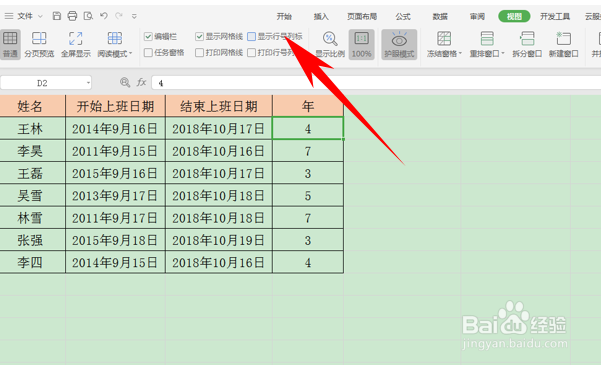Select the cell containing 王磊
Screen dimensions: 603x365
(32, 173)
